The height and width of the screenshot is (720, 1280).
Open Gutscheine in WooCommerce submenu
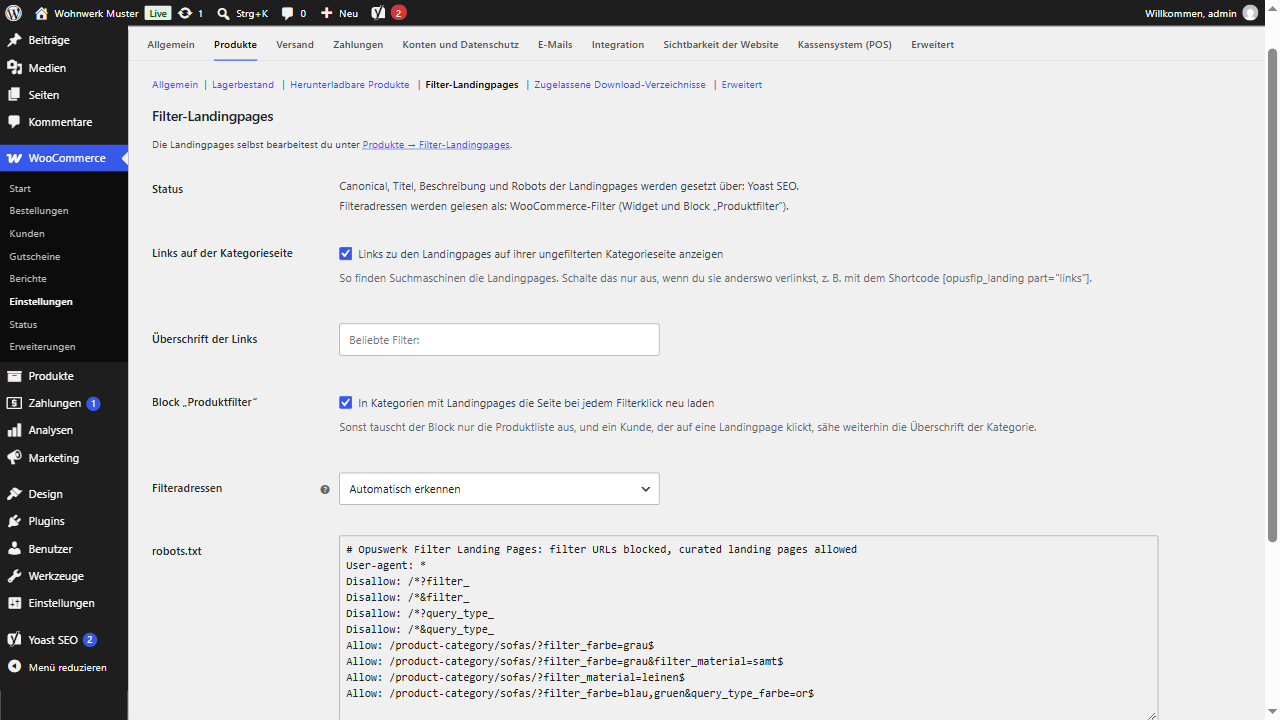point(35,256)
